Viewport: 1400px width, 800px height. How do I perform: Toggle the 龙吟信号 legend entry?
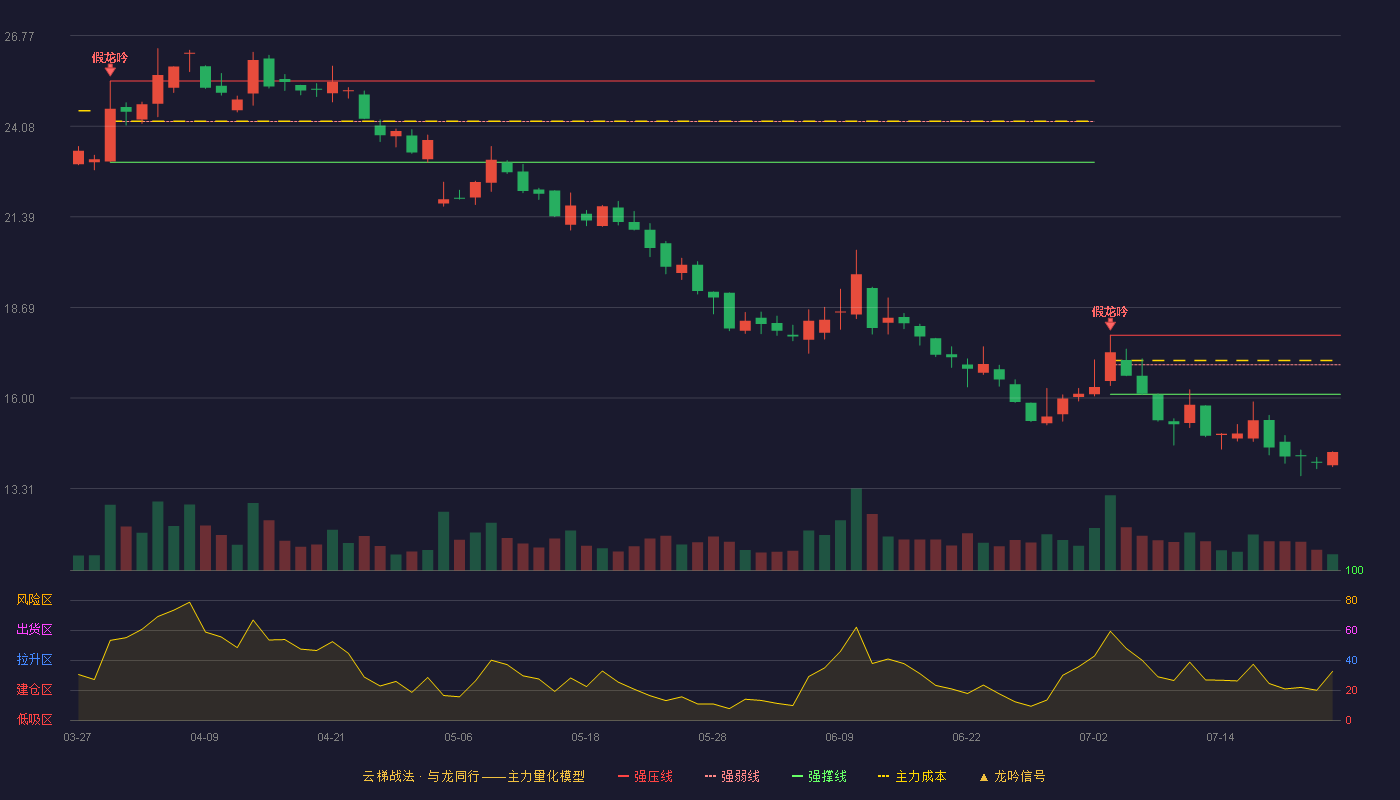tap(1012, 776)
